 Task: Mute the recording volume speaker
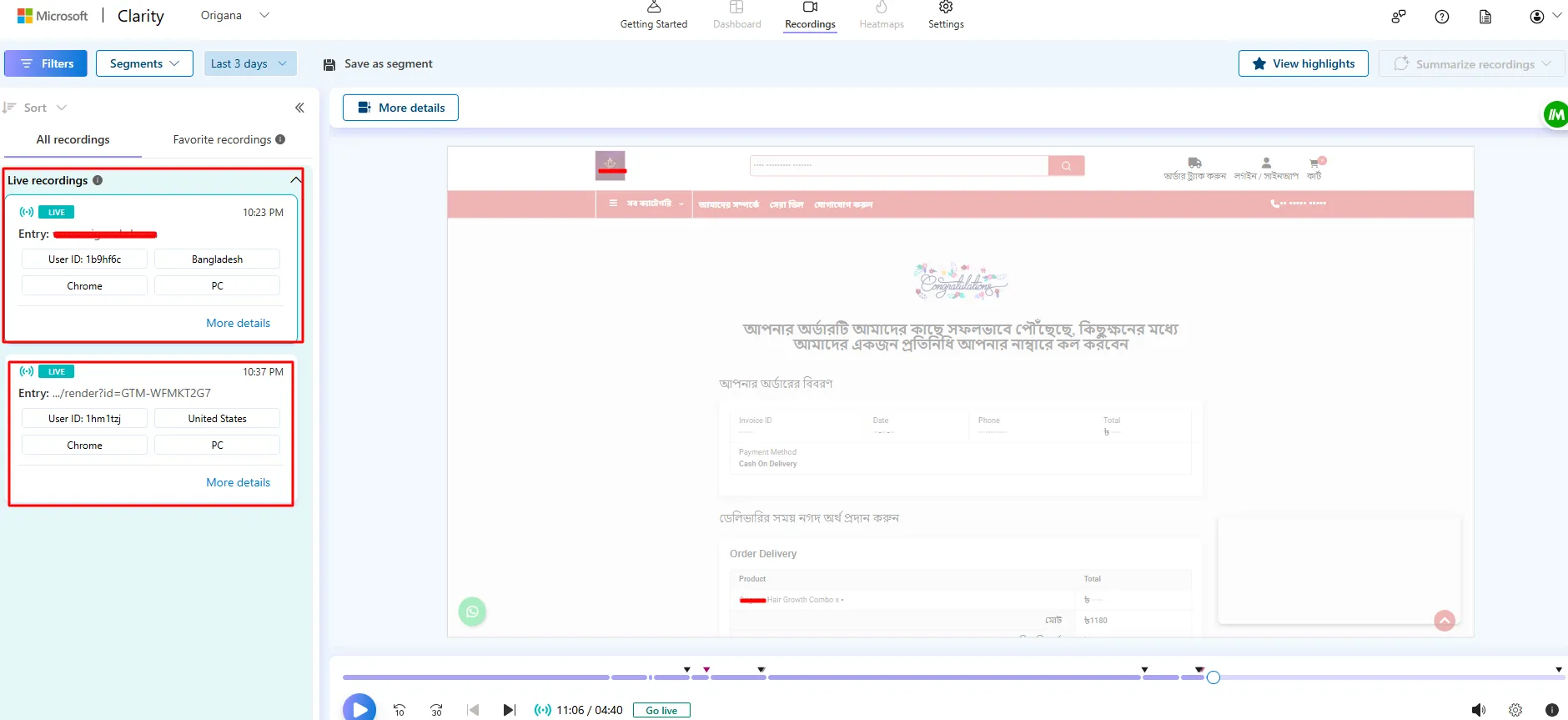tap(1478, 710)
